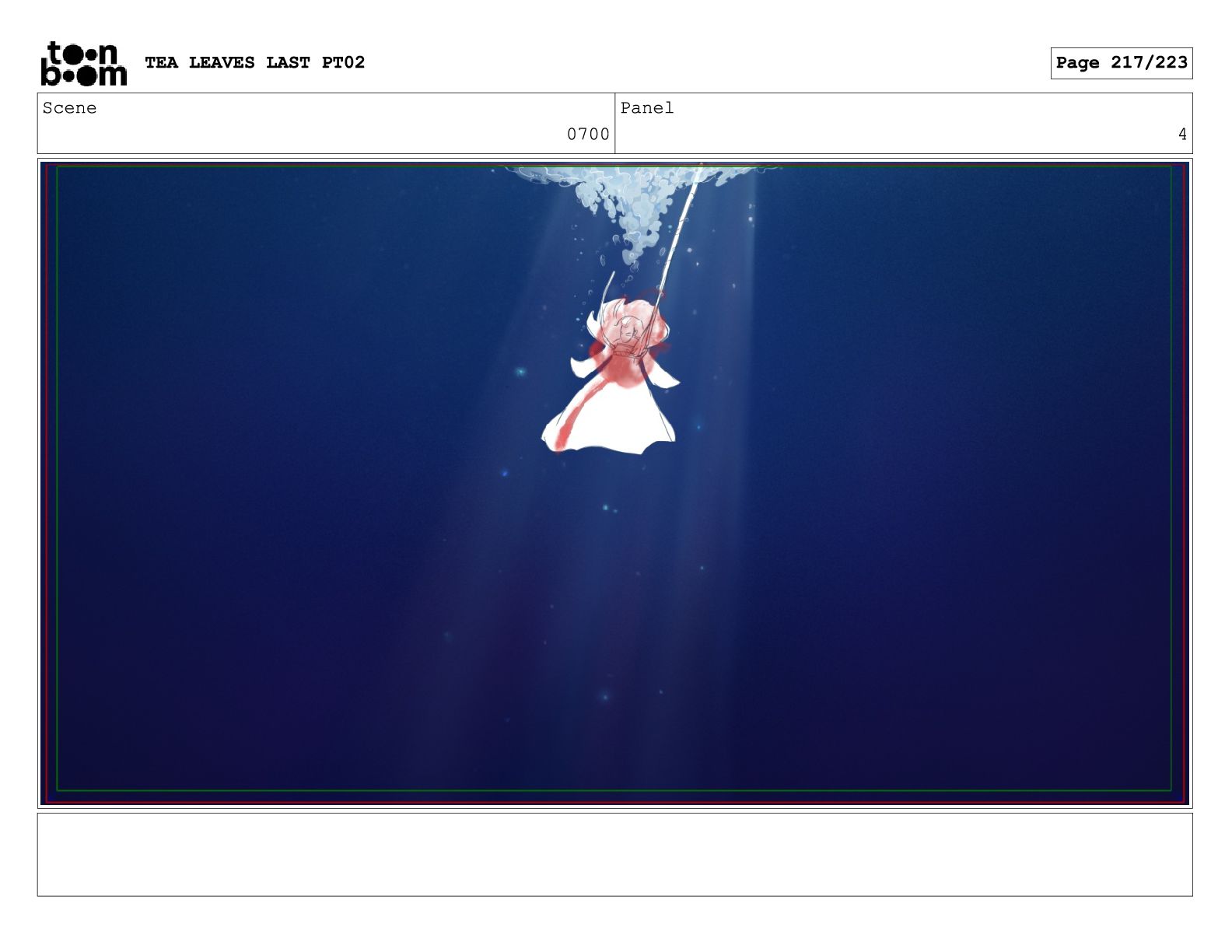
Task: Click the underwater storyboard panel image
Action: [x=614, y=483]
